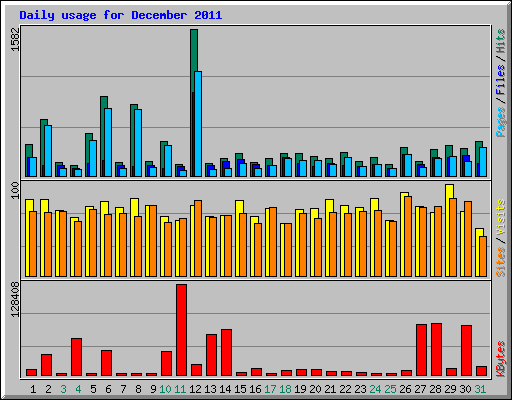Click day label 14 on the x-axis
The image size is (512, 400).
225,389
